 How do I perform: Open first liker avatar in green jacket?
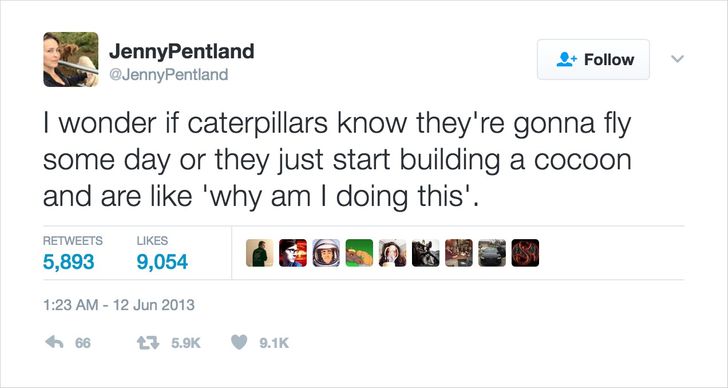pos(260,253)
